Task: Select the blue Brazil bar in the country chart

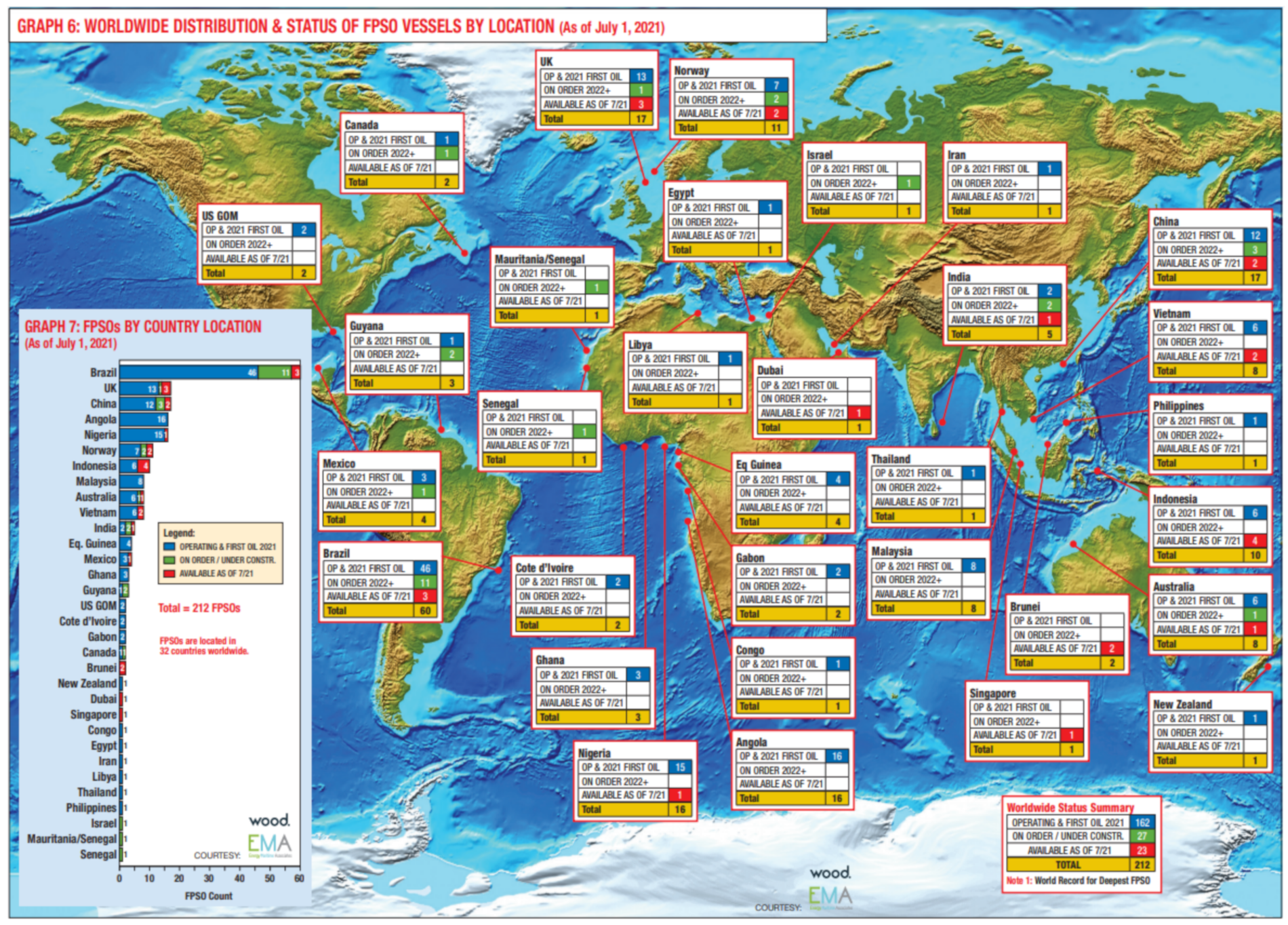Action: 188,372
